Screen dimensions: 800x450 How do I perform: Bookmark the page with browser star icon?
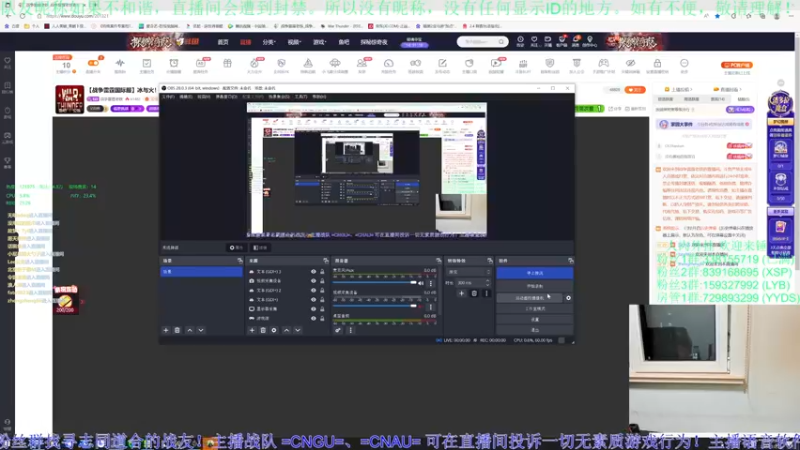717,16
